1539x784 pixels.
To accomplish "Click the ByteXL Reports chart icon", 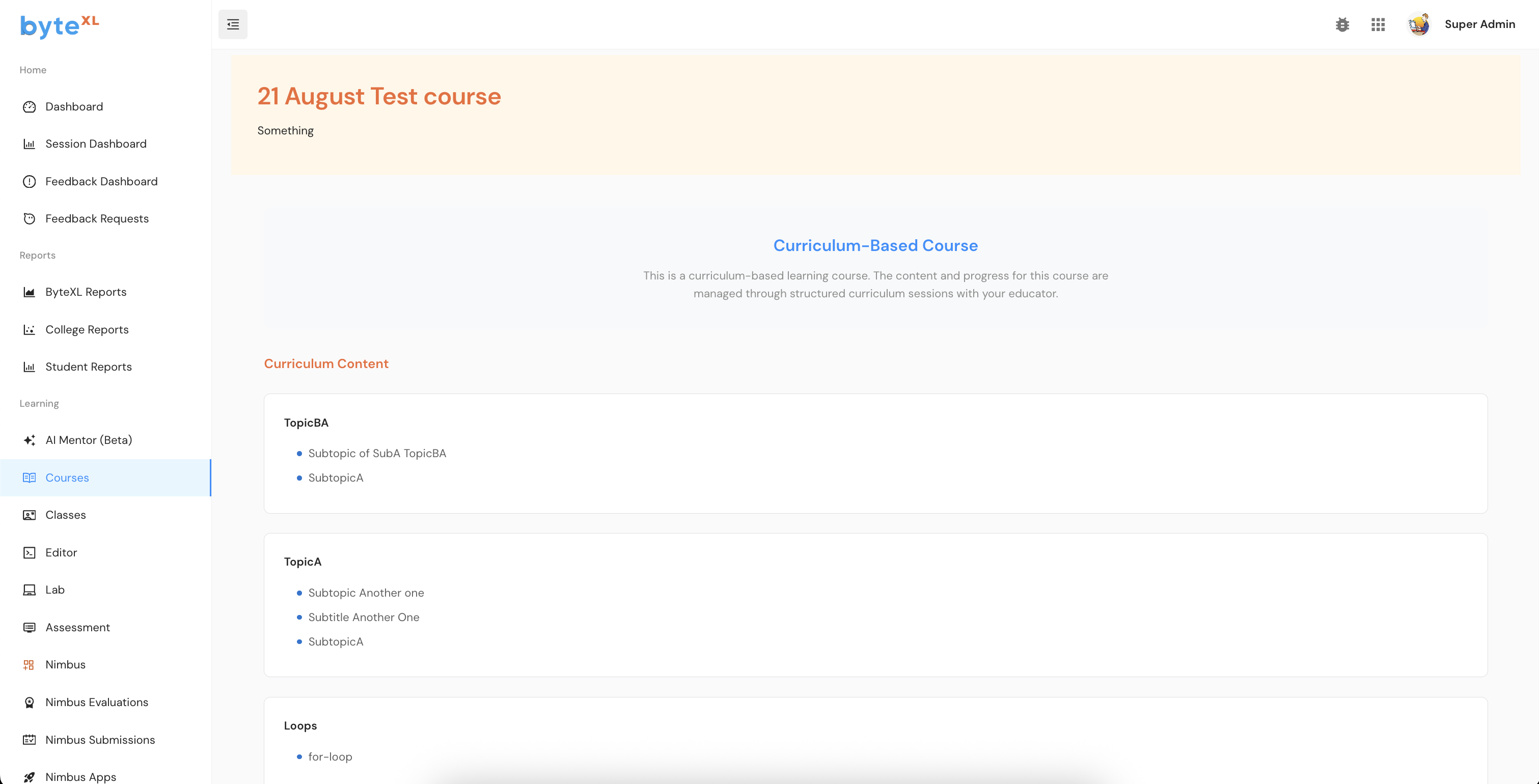I will click(x=29, y=292).
